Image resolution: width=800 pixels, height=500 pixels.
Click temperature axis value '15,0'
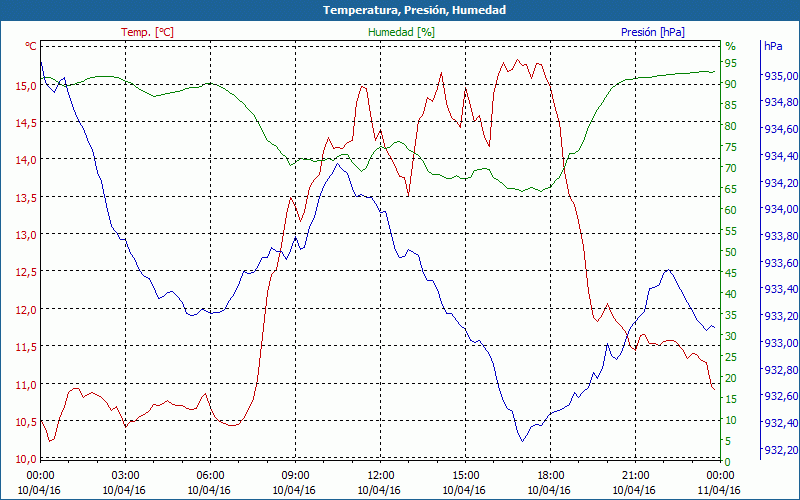click(26, 86)
